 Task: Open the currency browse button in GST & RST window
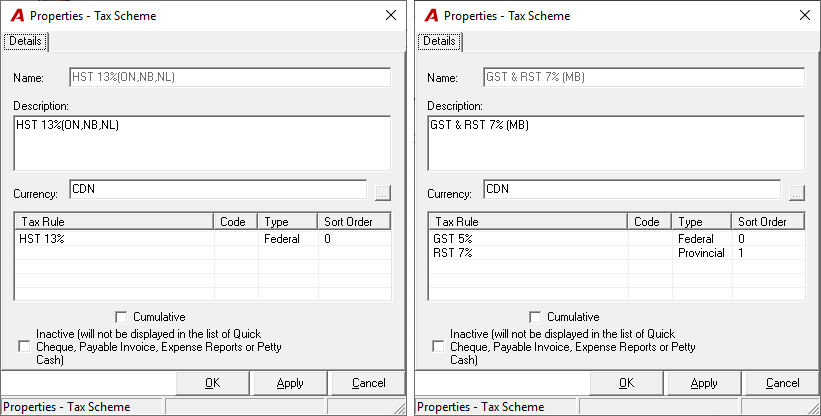pyautogui.click(x=797, y=193)
